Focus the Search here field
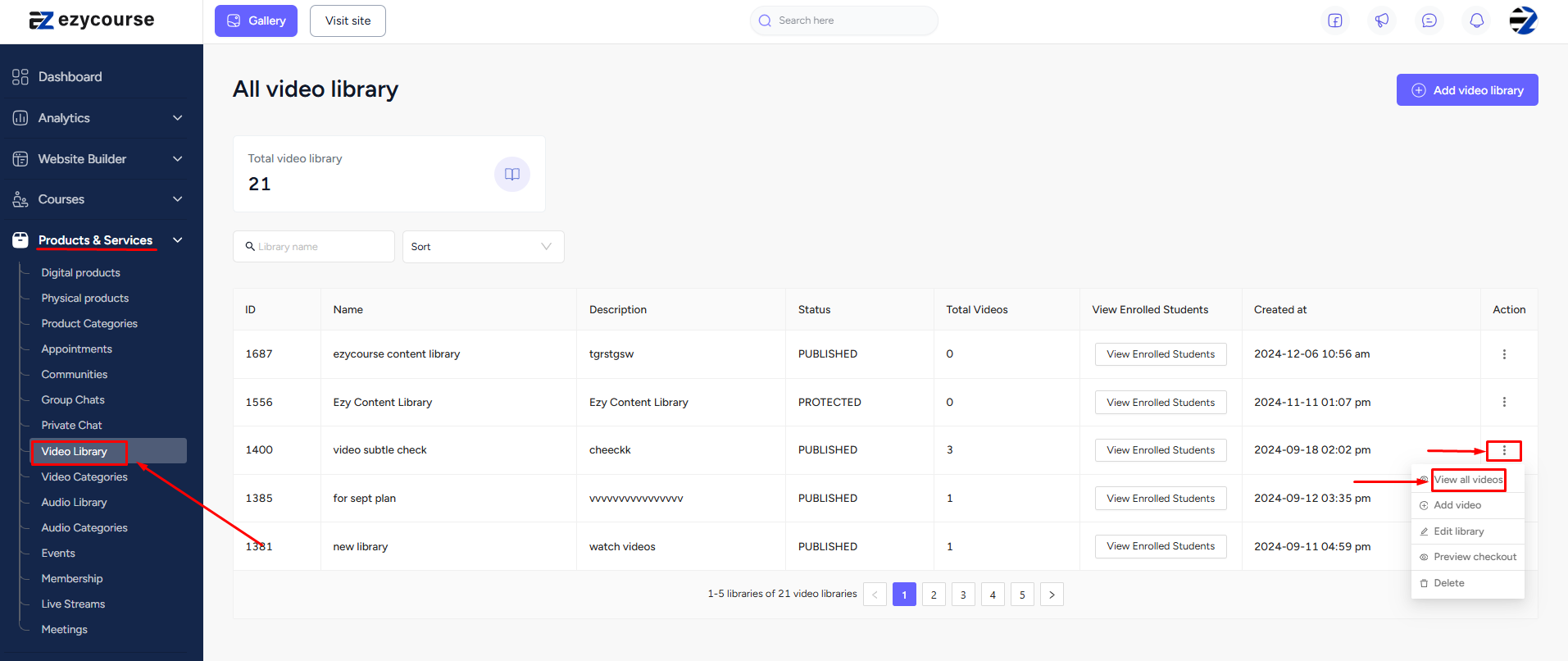The width and height of the screenshot is (1568, 661). [844, 21]
